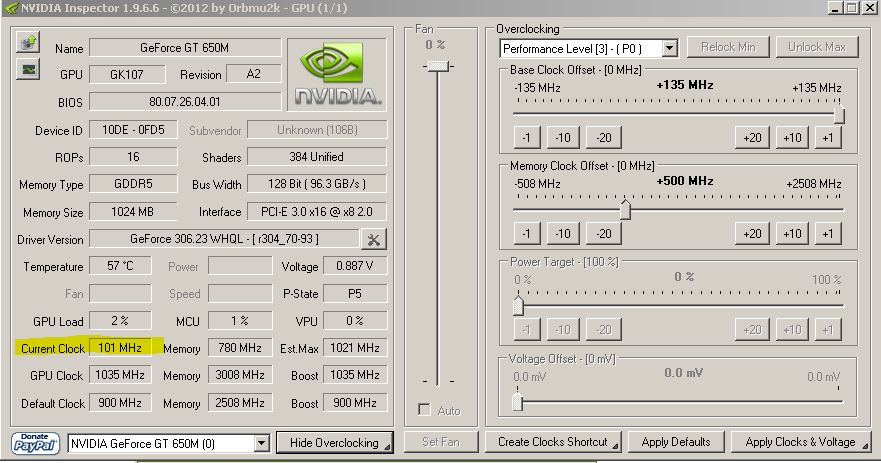
Task: Click Power Target -1 button
Action: point(526,330)
